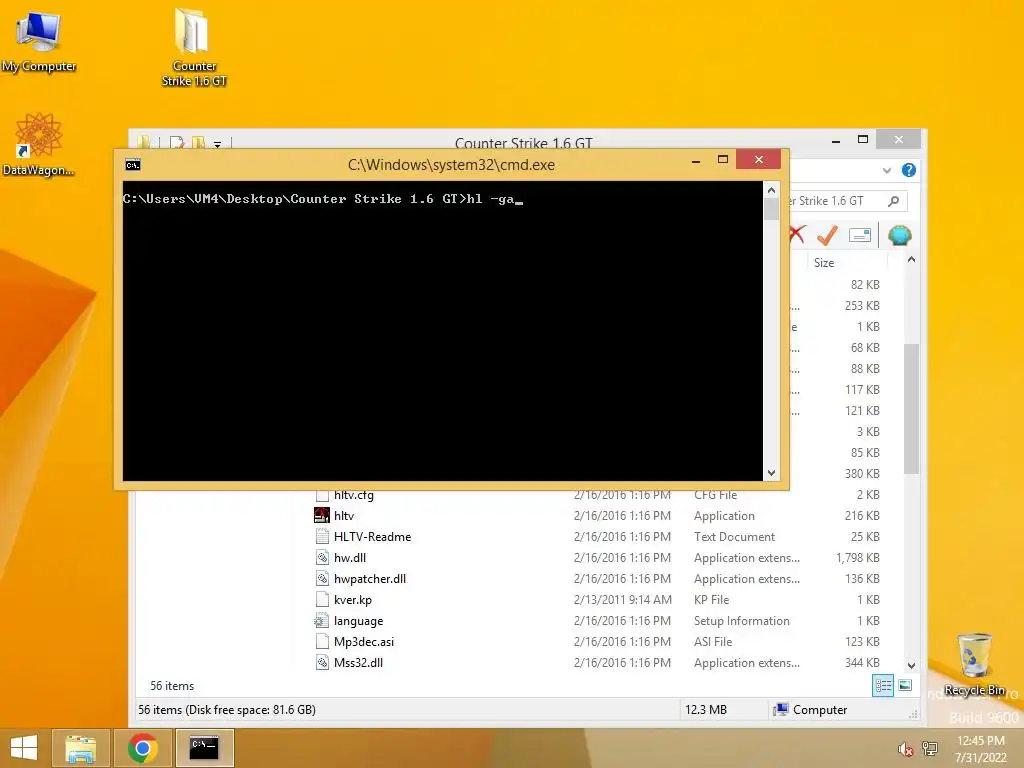1024x768 pixels.
Task: Close the cmd.exe window
Action: (x=758, y=159)
